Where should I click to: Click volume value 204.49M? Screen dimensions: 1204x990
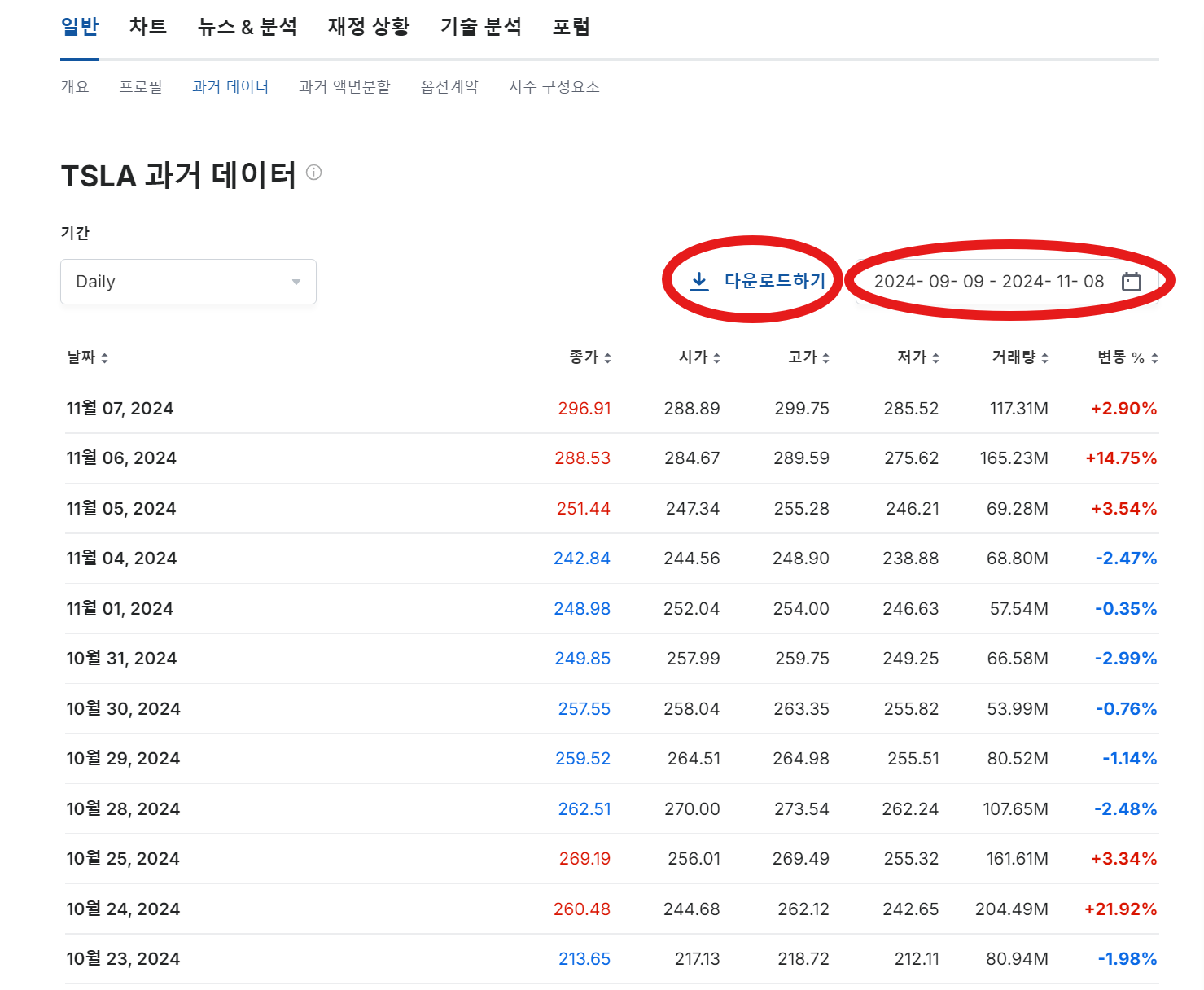tap(1012, 909)
